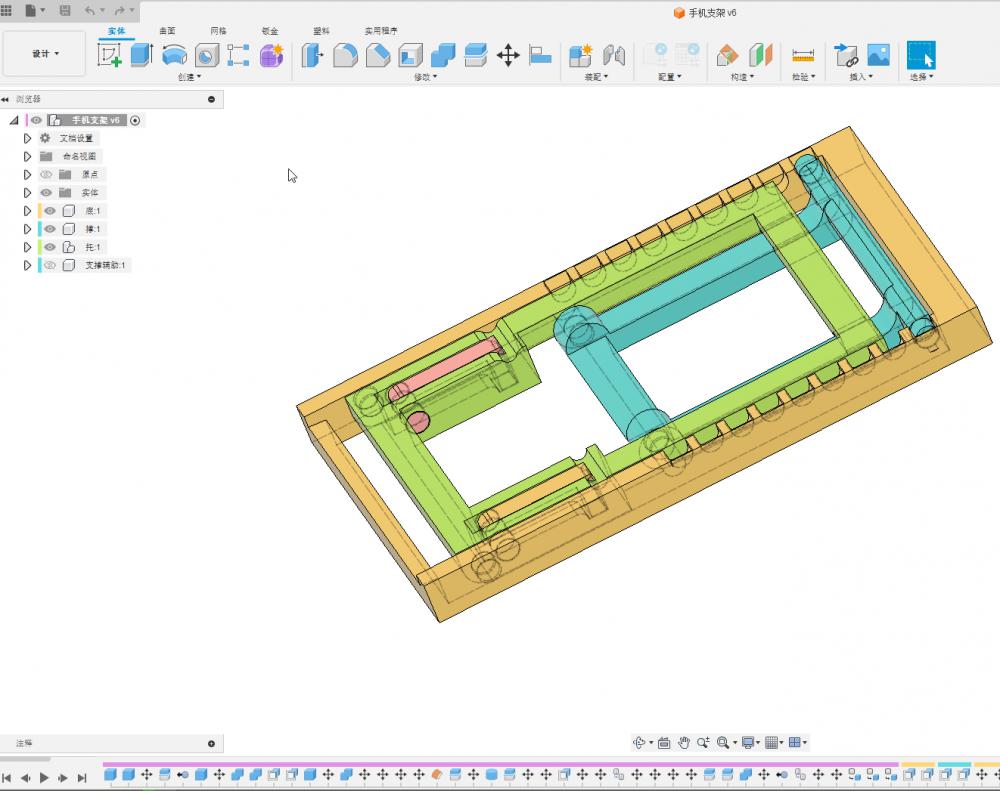Open the 修改 dropdown menu
1000x791 pixels.
pyautogui.click(x=425, y=77)
